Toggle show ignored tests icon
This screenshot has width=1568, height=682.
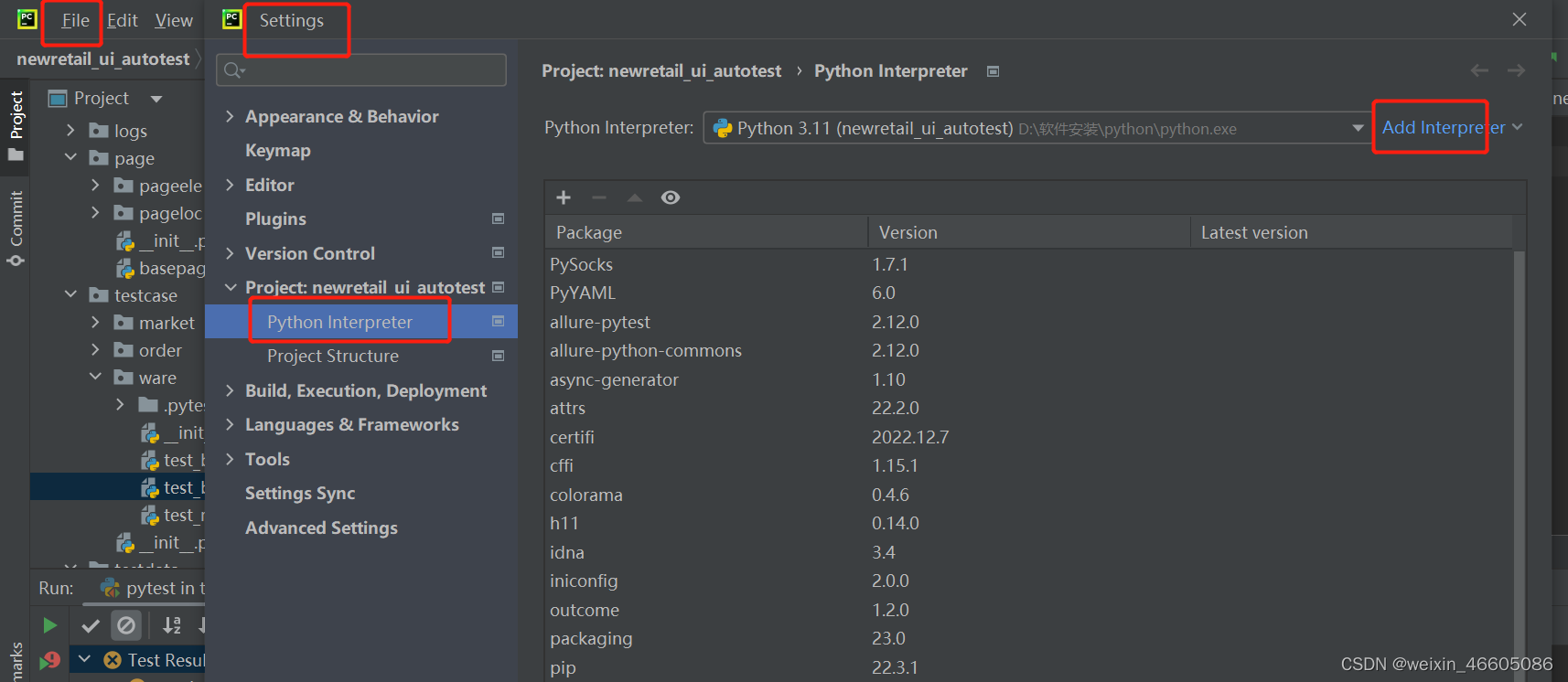click(126, 625)
